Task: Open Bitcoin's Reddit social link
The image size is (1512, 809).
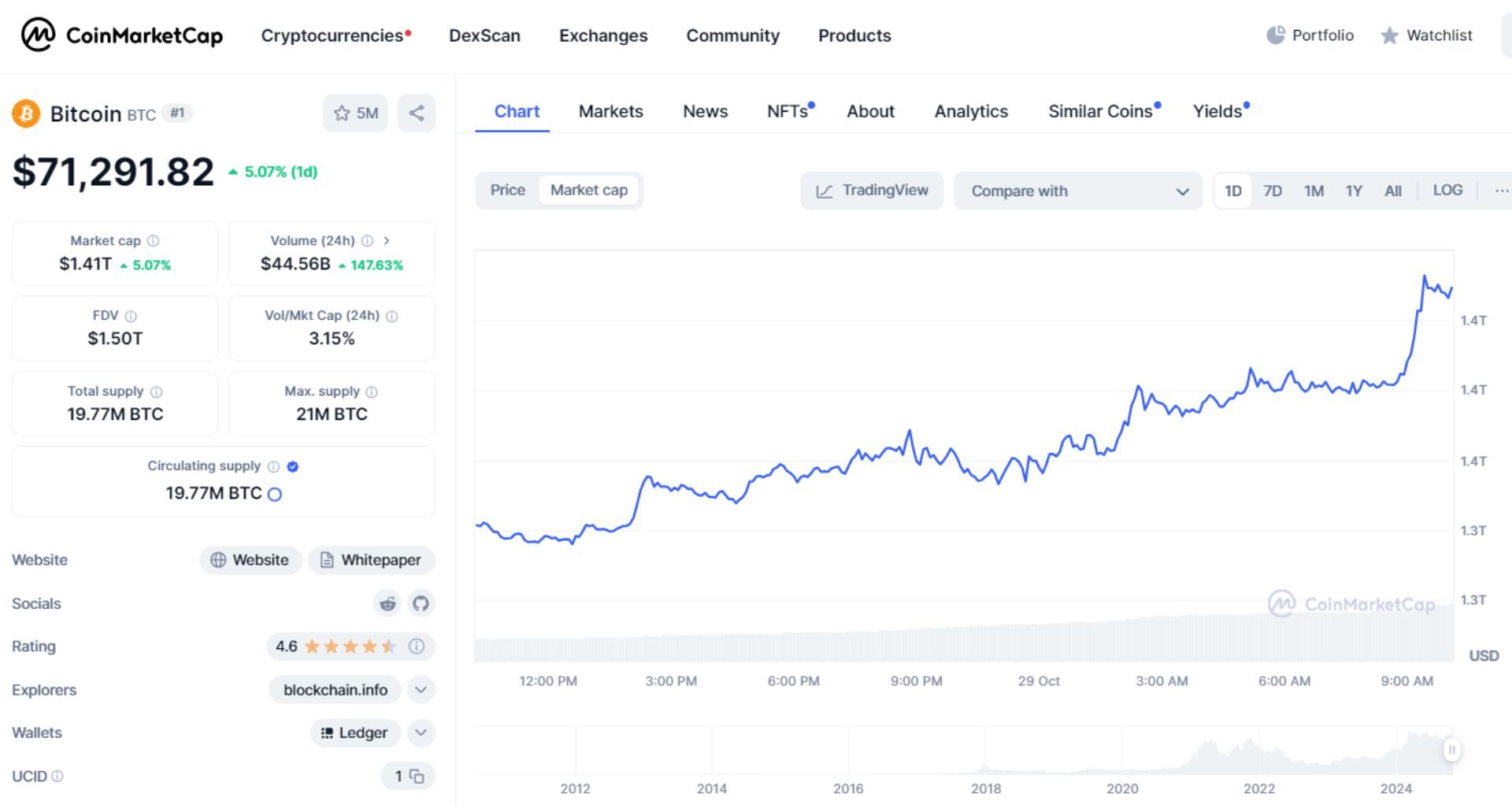Action: [387, 603]
